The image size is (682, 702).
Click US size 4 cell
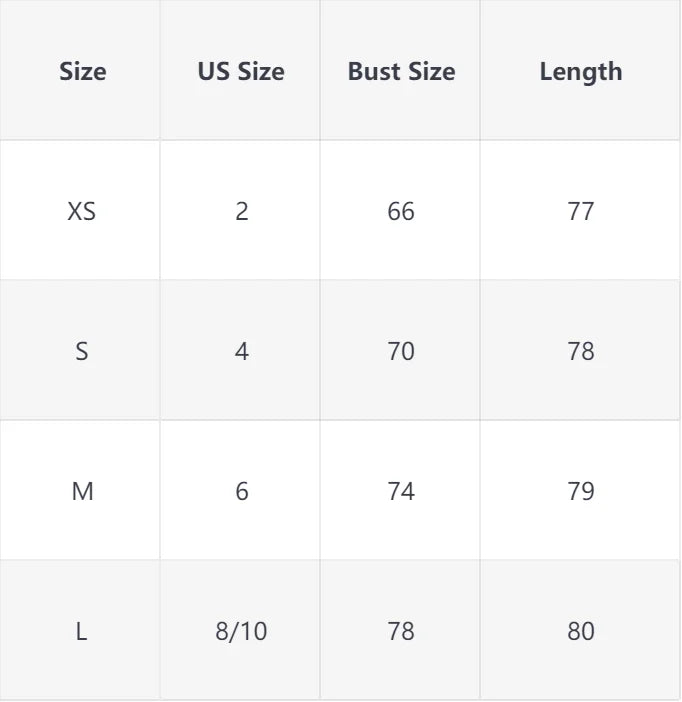(241, 352)
